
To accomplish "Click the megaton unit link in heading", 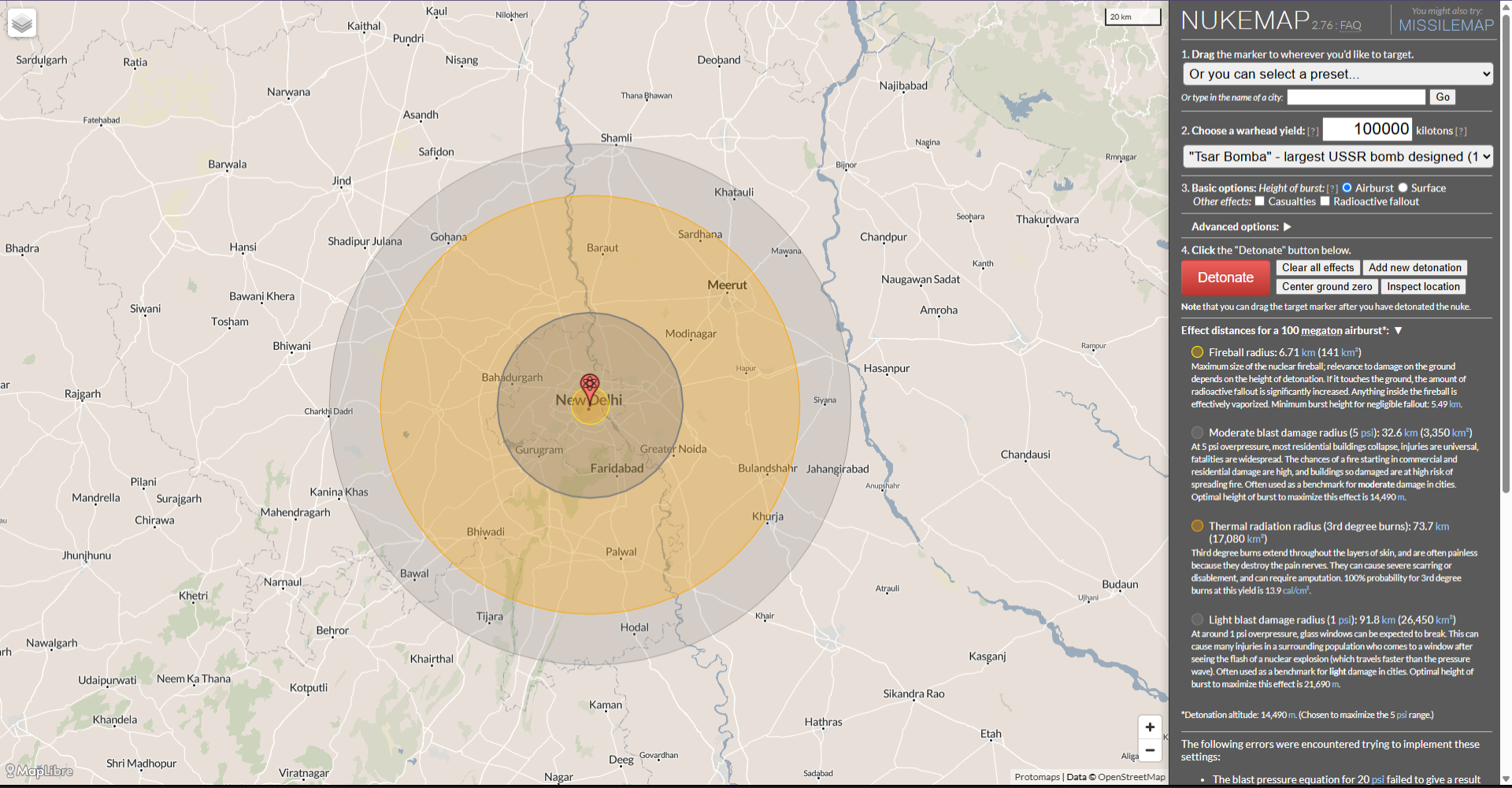I will coord(1321,331).
